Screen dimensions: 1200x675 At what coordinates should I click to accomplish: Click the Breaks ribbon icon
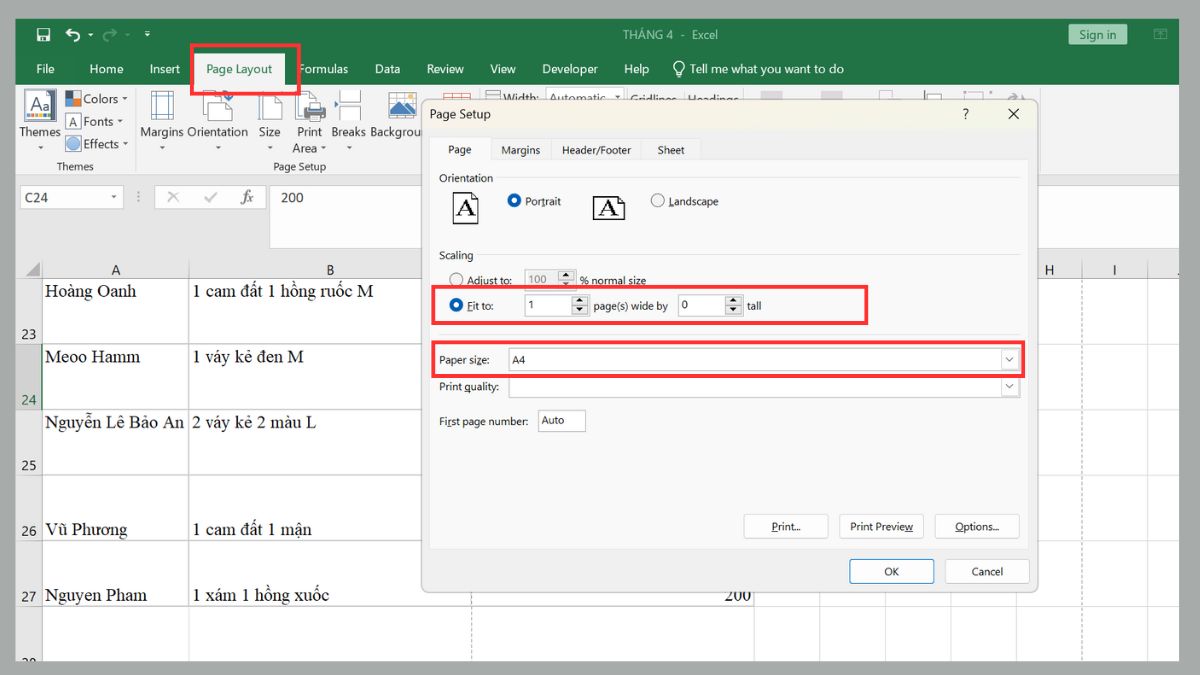point(348,106)
